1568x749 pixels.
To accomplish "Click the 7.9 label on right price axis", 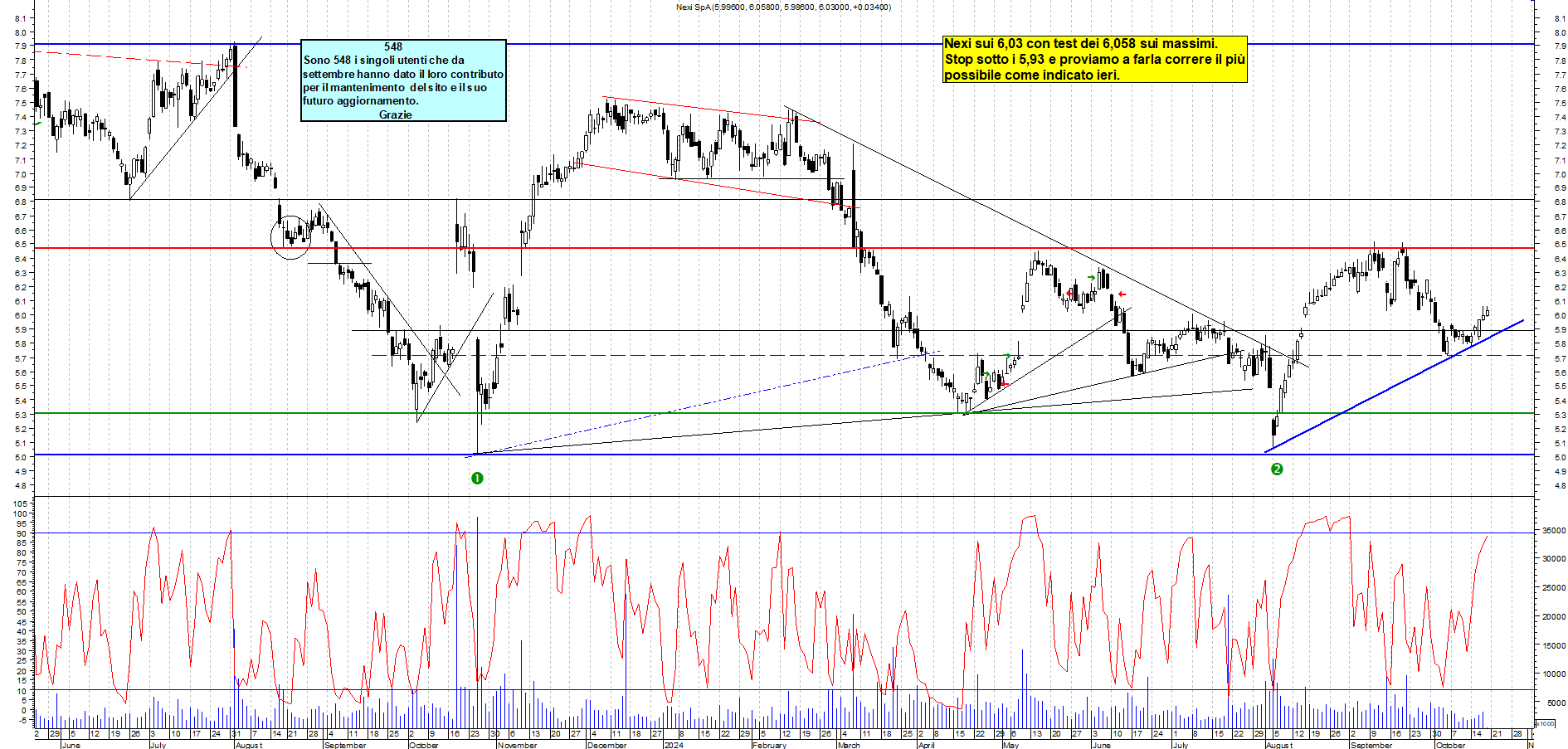I will (x=1560, y=46).
